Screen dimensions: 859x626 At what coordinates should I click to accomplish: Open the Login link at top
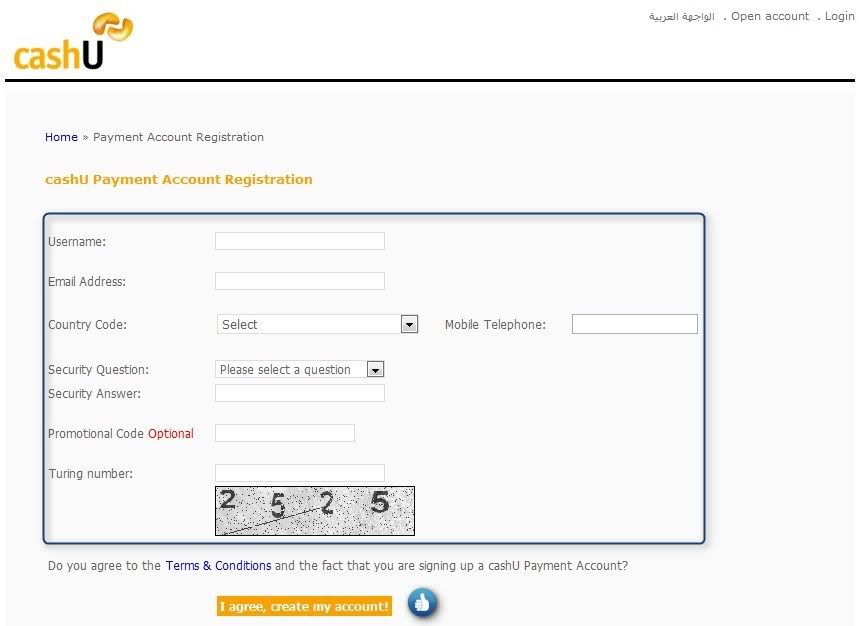pyautogui.click(x=839, y=16)
